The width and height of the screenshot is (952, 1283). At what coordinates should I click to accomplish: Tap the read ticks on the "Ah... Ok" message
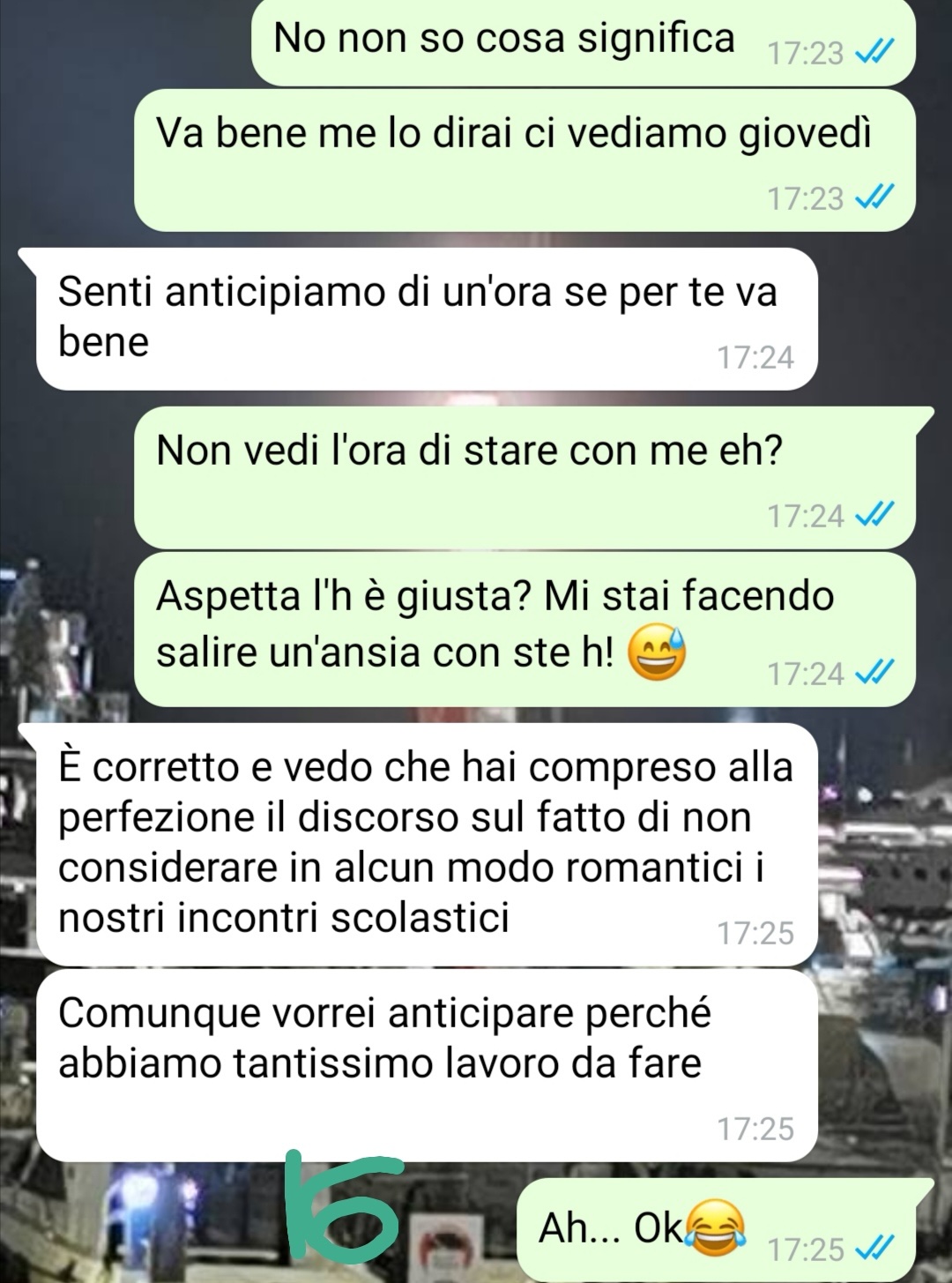[x=875, y=1249]
